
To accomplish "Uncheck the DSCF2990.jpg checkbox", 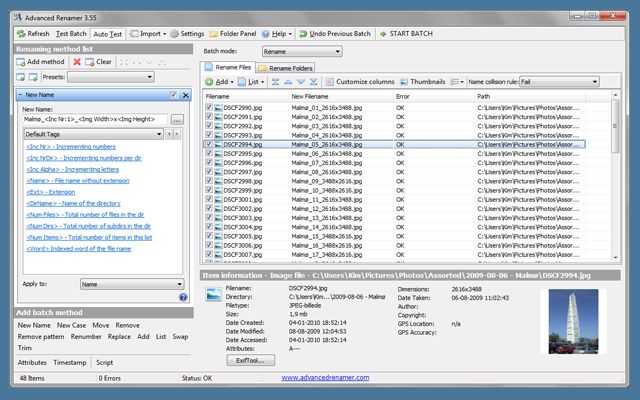I will click(209, 107).
